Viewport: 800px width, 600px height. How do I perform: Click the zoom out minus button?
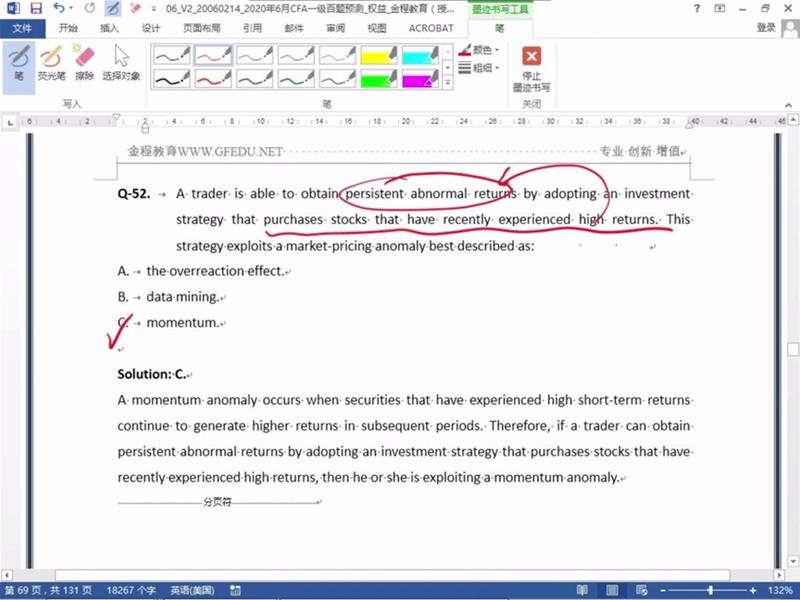[x=662, y=590]
